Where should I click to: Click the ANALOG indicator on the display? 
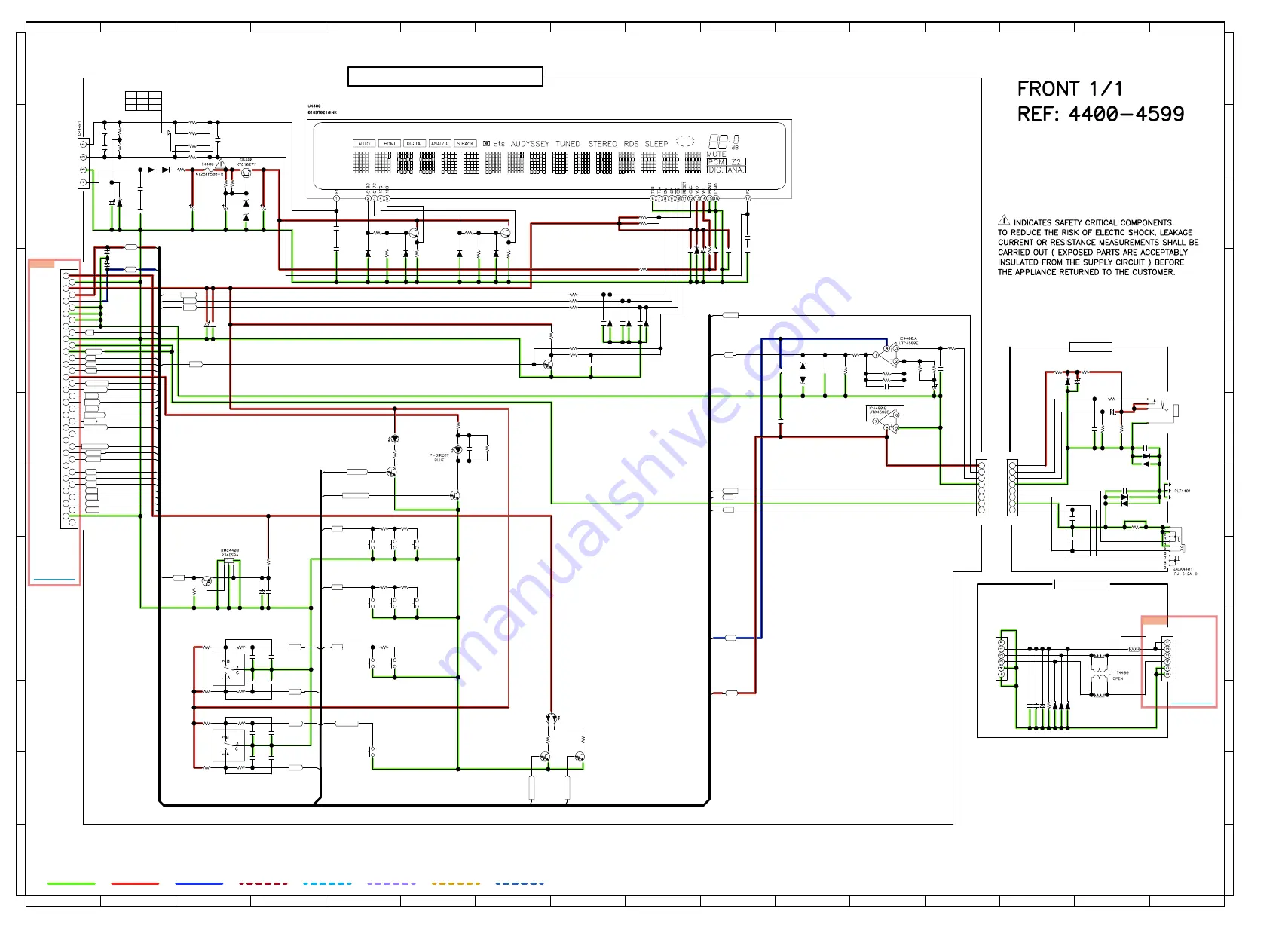[440, 143]
